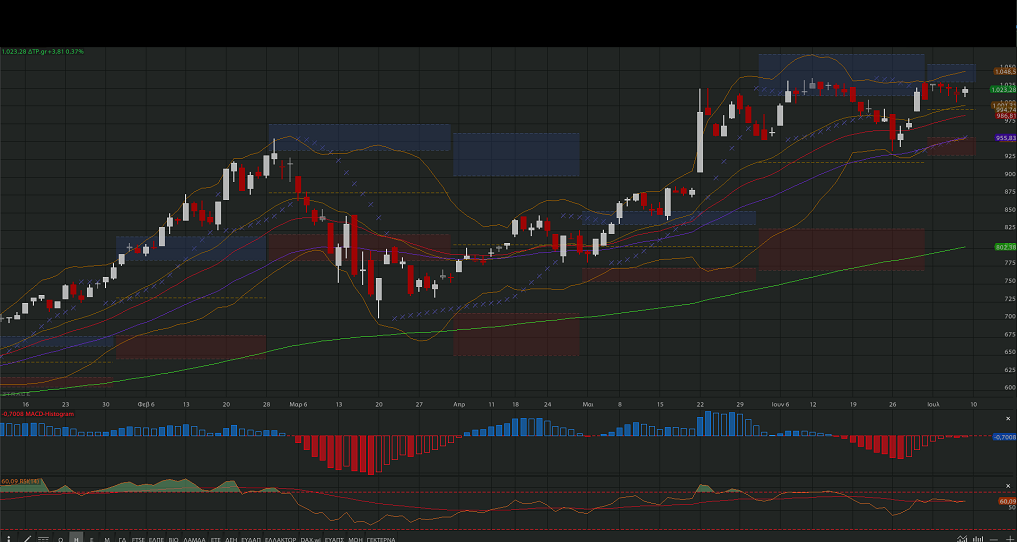Click the orange 1.048,5 band tag
Viewport: 1017px width, 542px height.
[1004, 71]
